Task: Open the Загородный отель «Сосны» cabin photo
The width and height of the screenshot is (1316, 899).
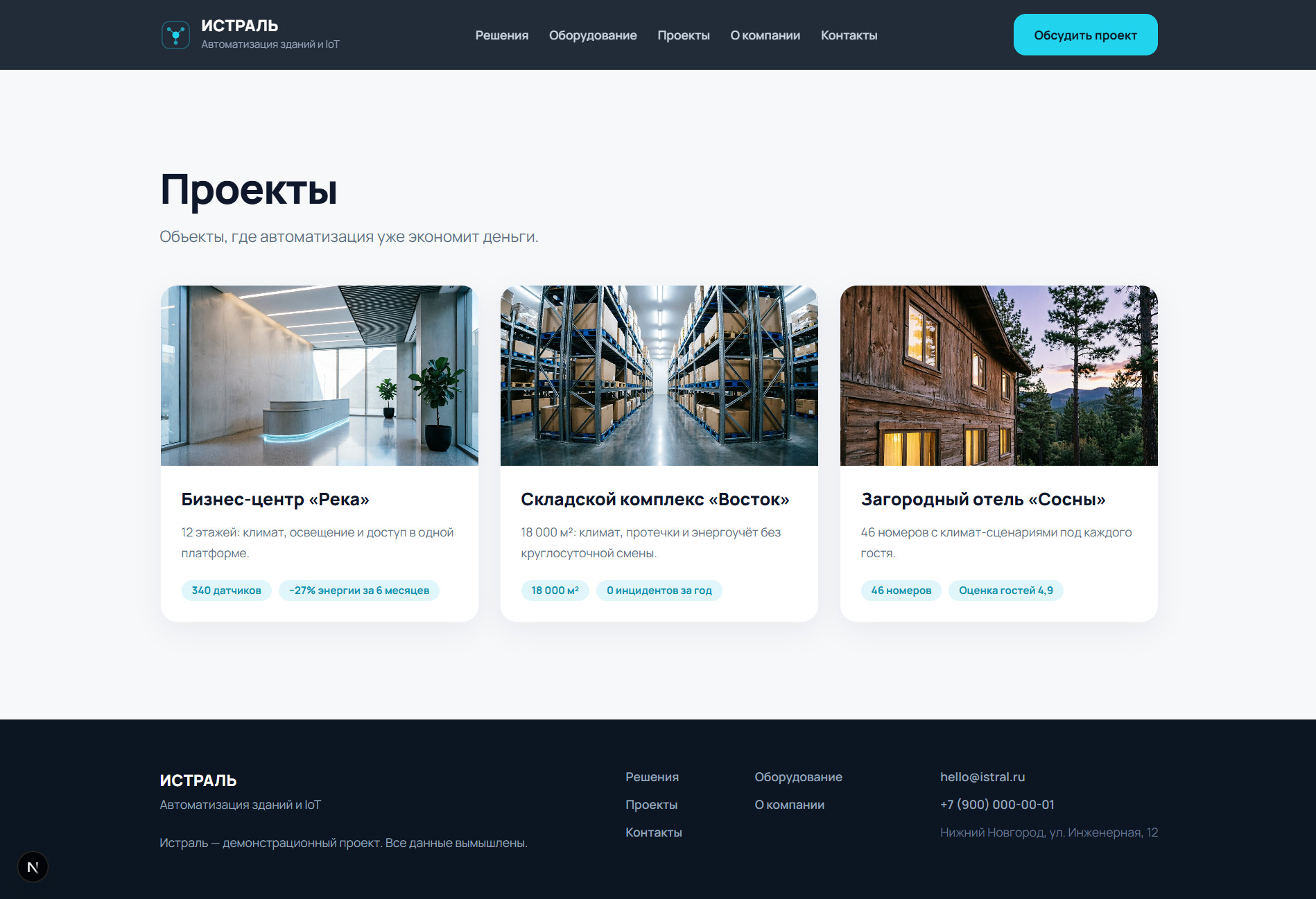Action: pyautogui.click(x=999, y=376)
